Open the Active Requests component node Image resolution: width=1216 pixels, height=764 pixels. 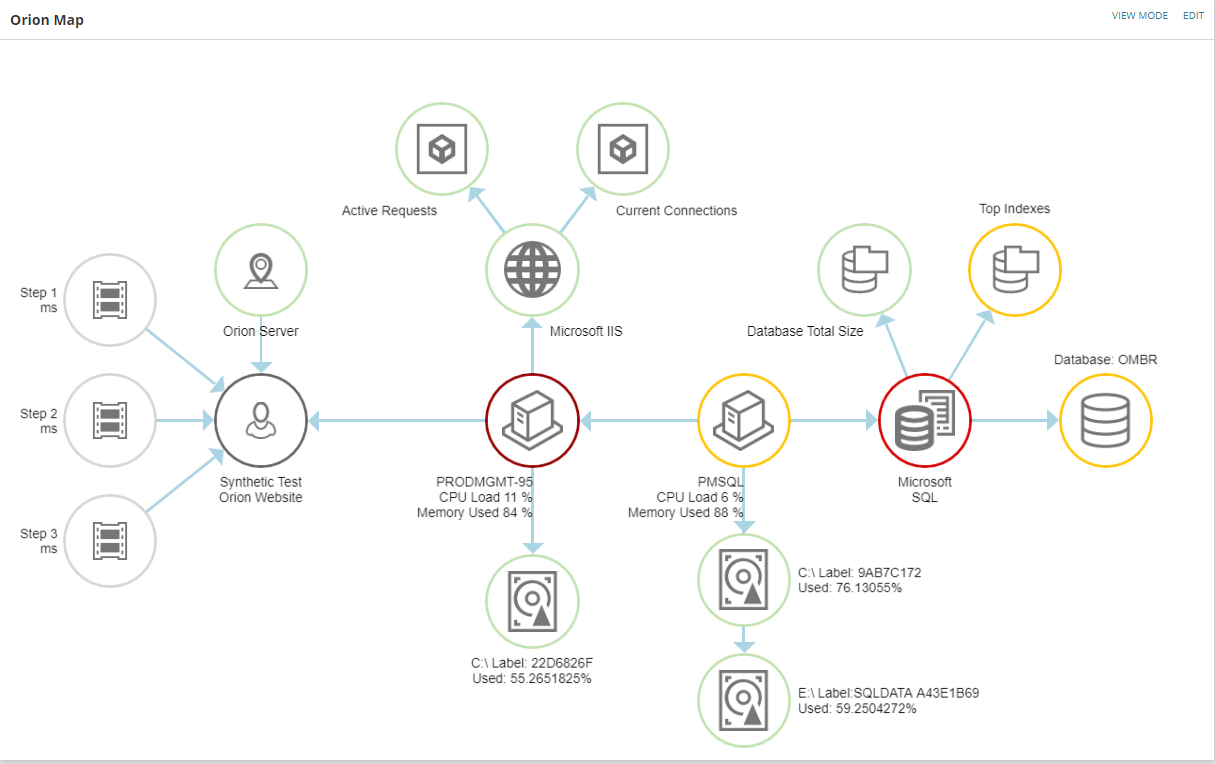(442, 150)
